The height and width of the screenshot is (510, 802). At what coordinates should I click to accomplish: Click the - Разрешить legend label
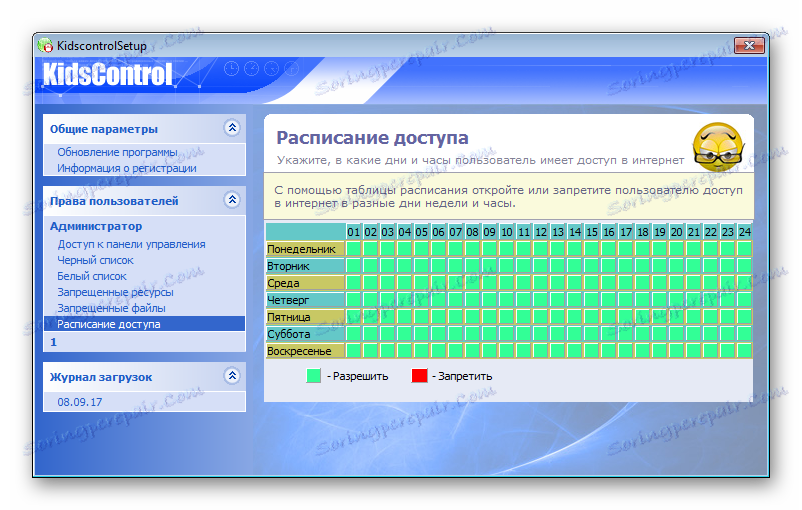tap(358, 376)
